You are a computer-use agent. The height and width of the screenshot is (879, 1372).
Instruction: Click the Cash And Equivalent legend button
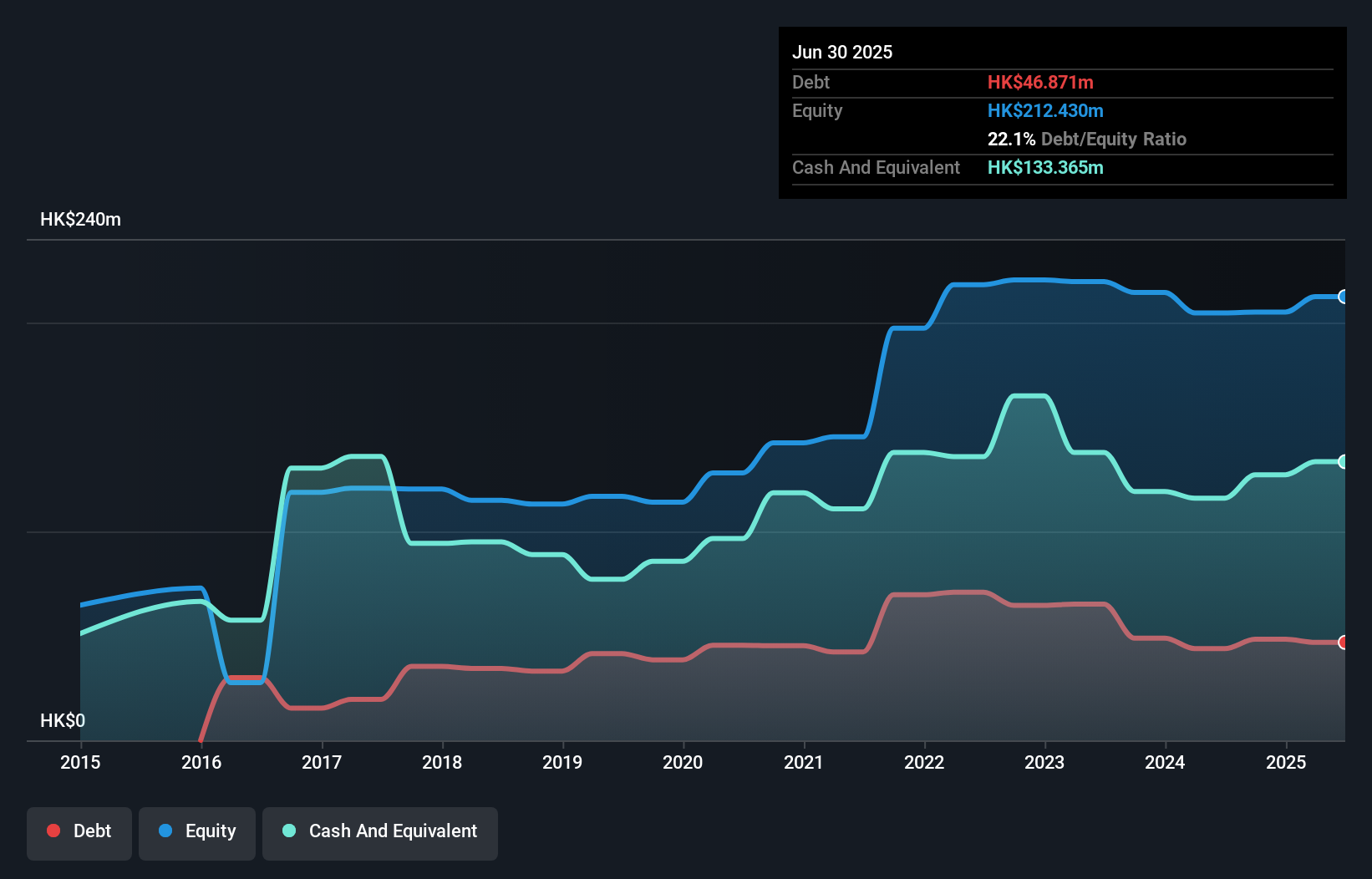tap(380, 831)
